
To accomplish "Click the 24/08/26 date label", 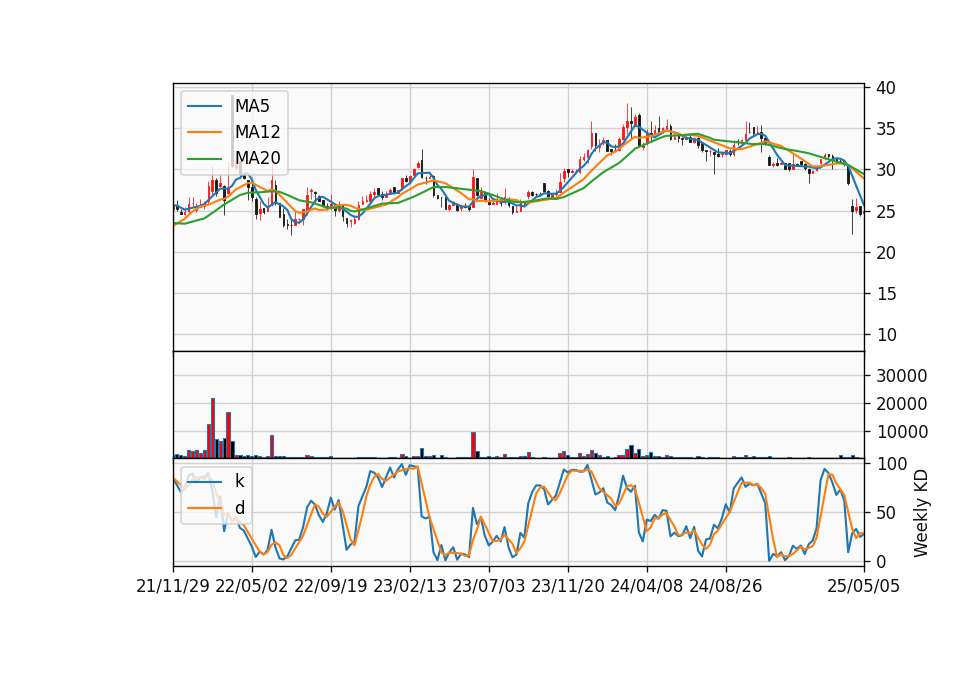I will pyautogui.click(x=726, y=586).
